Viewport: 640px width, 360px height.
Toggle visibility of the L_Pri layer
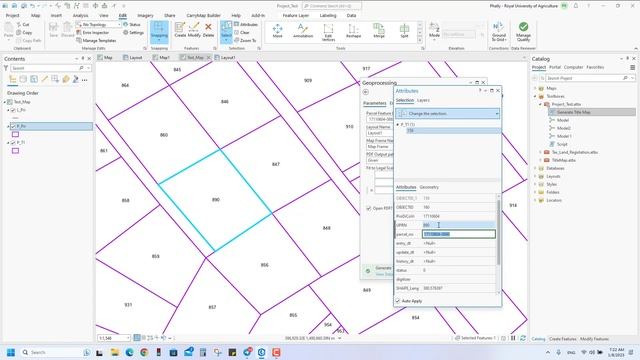point(13,110)
